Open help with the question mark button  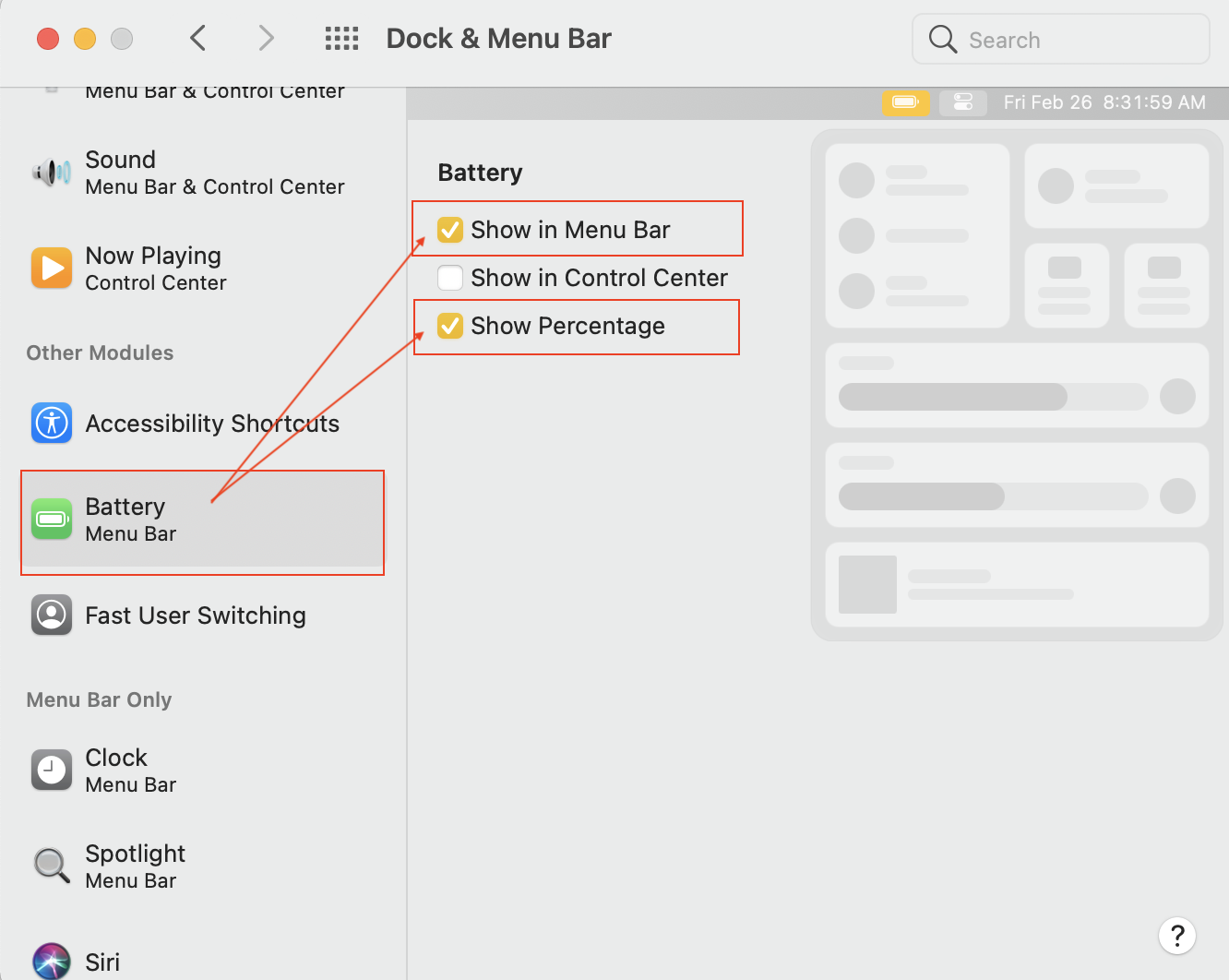[x=1177, y=936]
